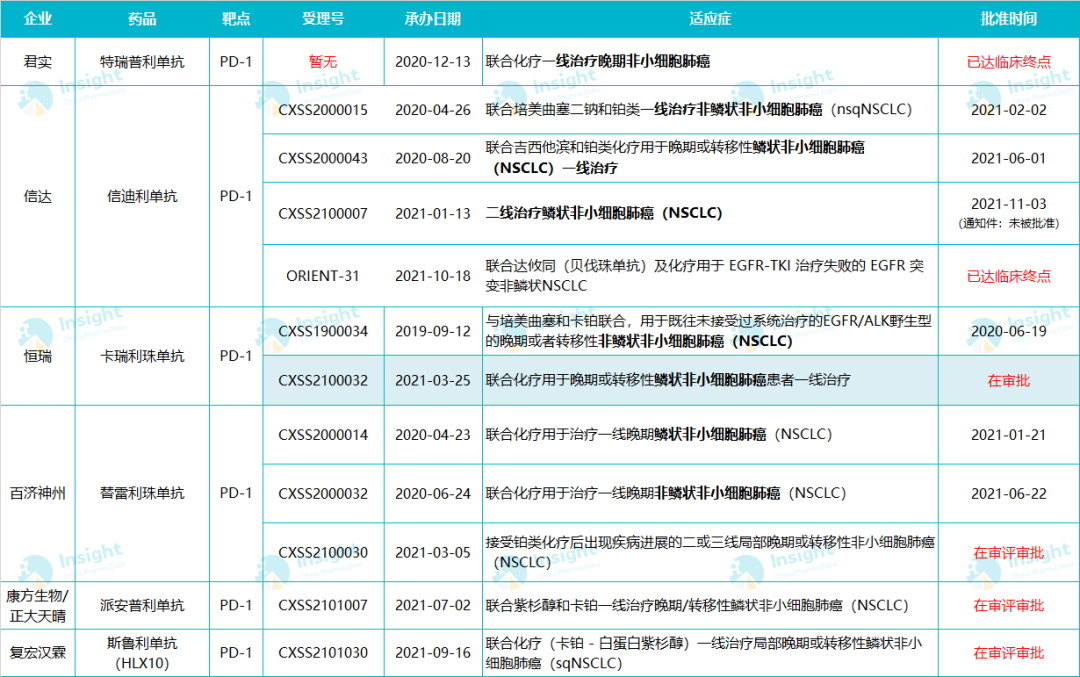Click acceptance number CXSS2101007
The height and width of the screenshot is (677, 1080).
[x=323, y=605]
